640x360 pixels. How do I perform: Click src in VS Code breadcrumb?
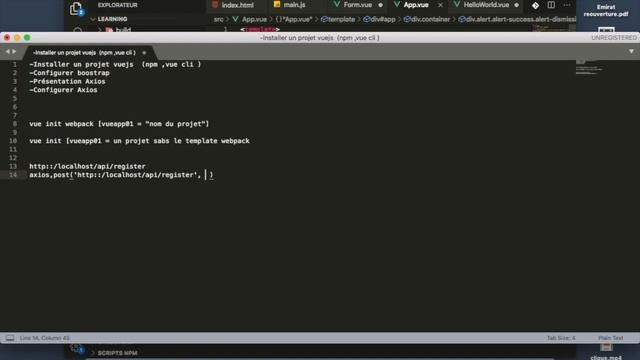coord(219,19)
